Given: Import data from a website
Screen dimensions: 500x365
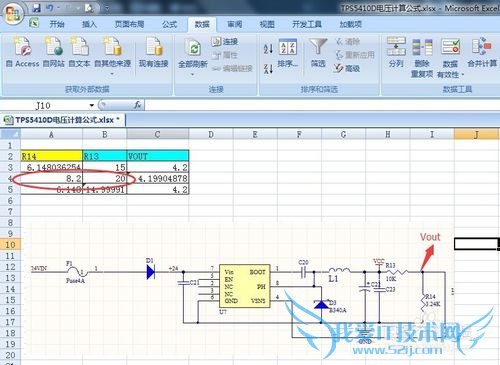Looking at the screenshot, I should 54,52.
